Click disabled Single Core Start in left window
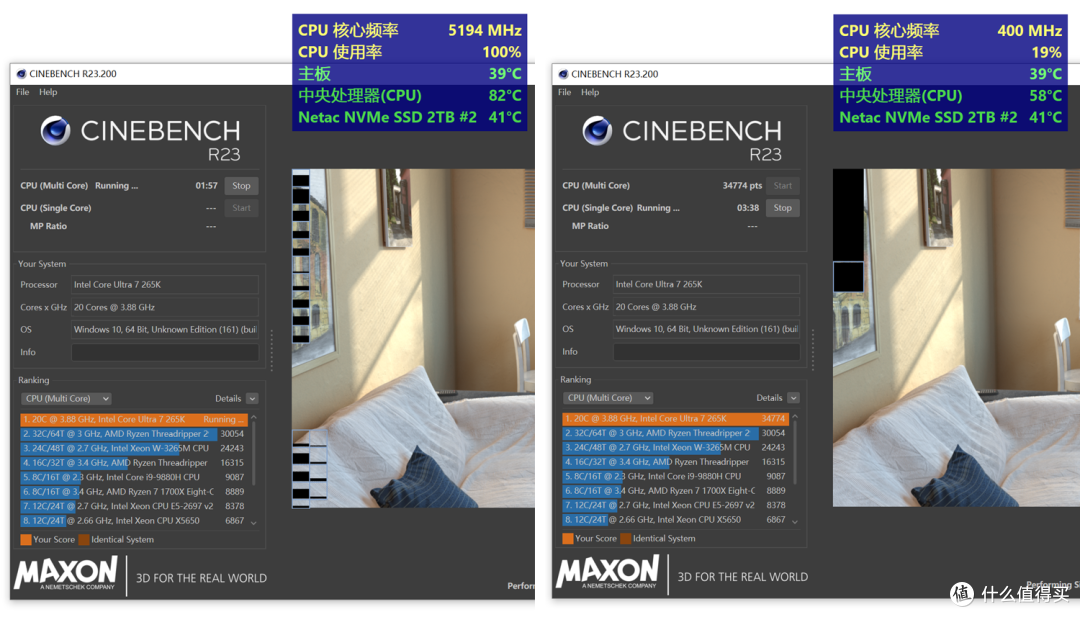1080x617 pixels. click(x=241, y=208)
